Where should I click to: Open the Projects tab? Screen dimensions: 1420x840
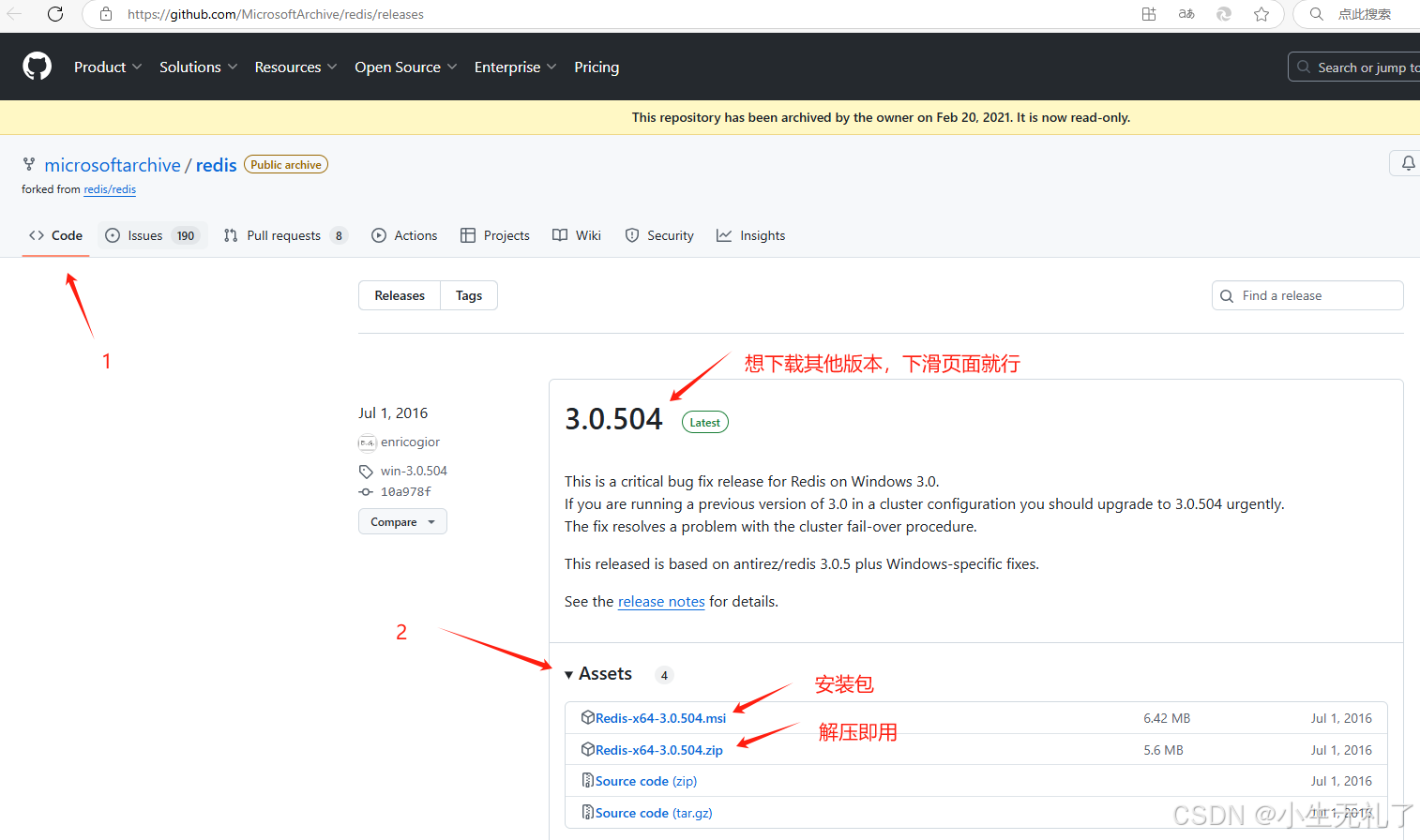(x=495, y=235)
